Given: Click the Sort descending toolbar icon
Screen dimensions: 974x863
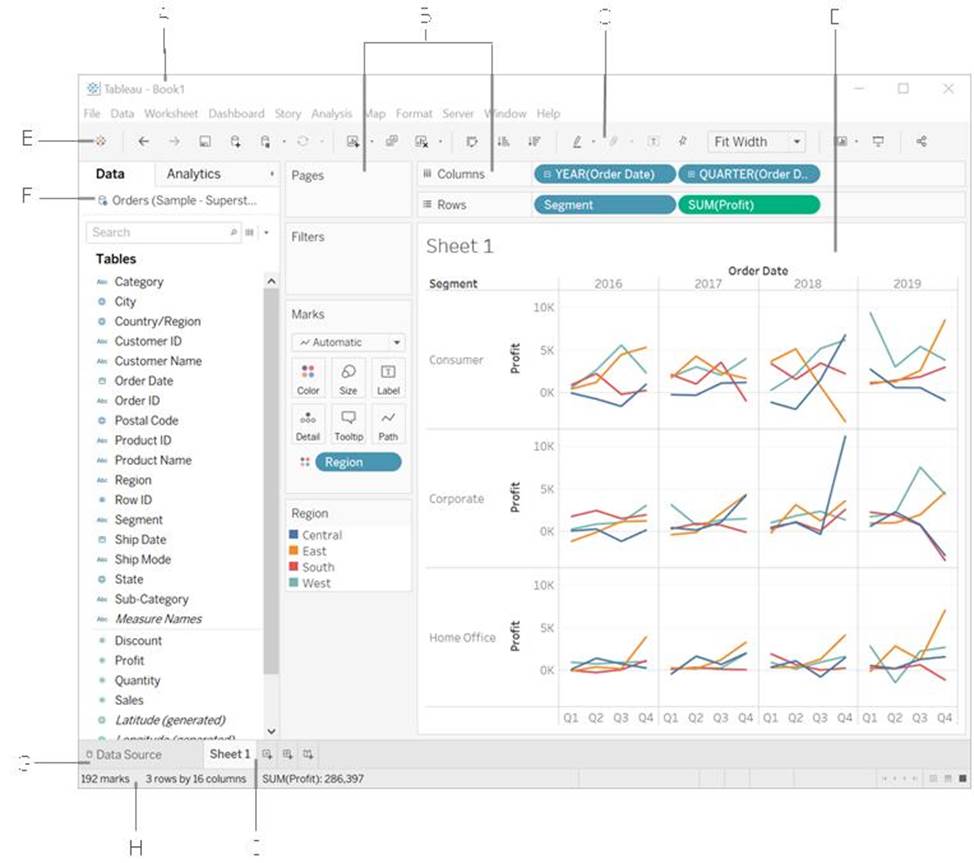Looking at the screenshot, I should pyautogui.click(x=534, y=142).
